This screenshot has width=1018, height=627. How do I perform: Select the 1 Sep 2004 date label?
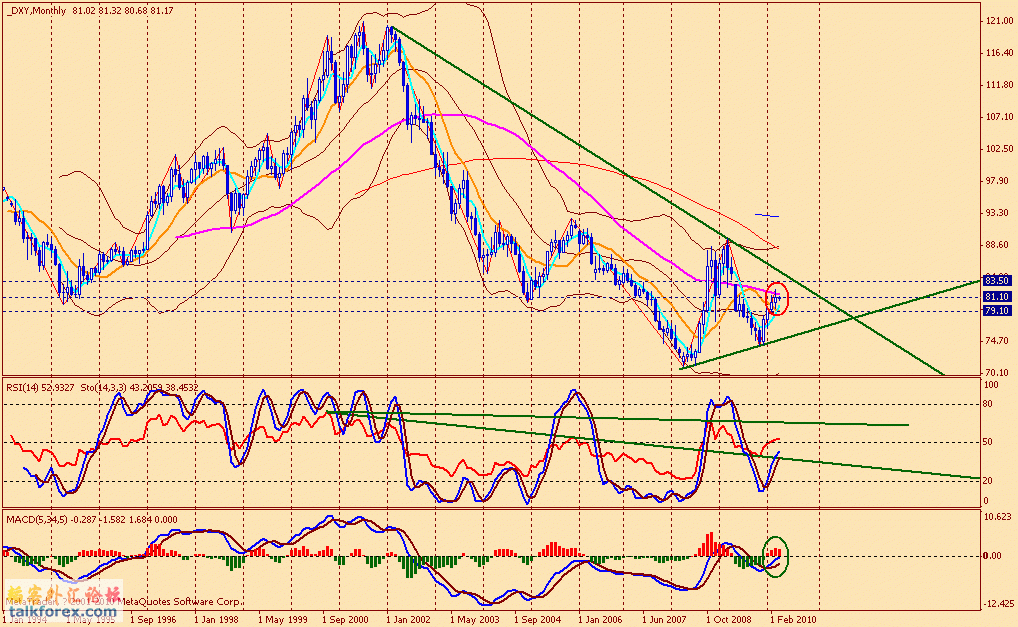538,619
